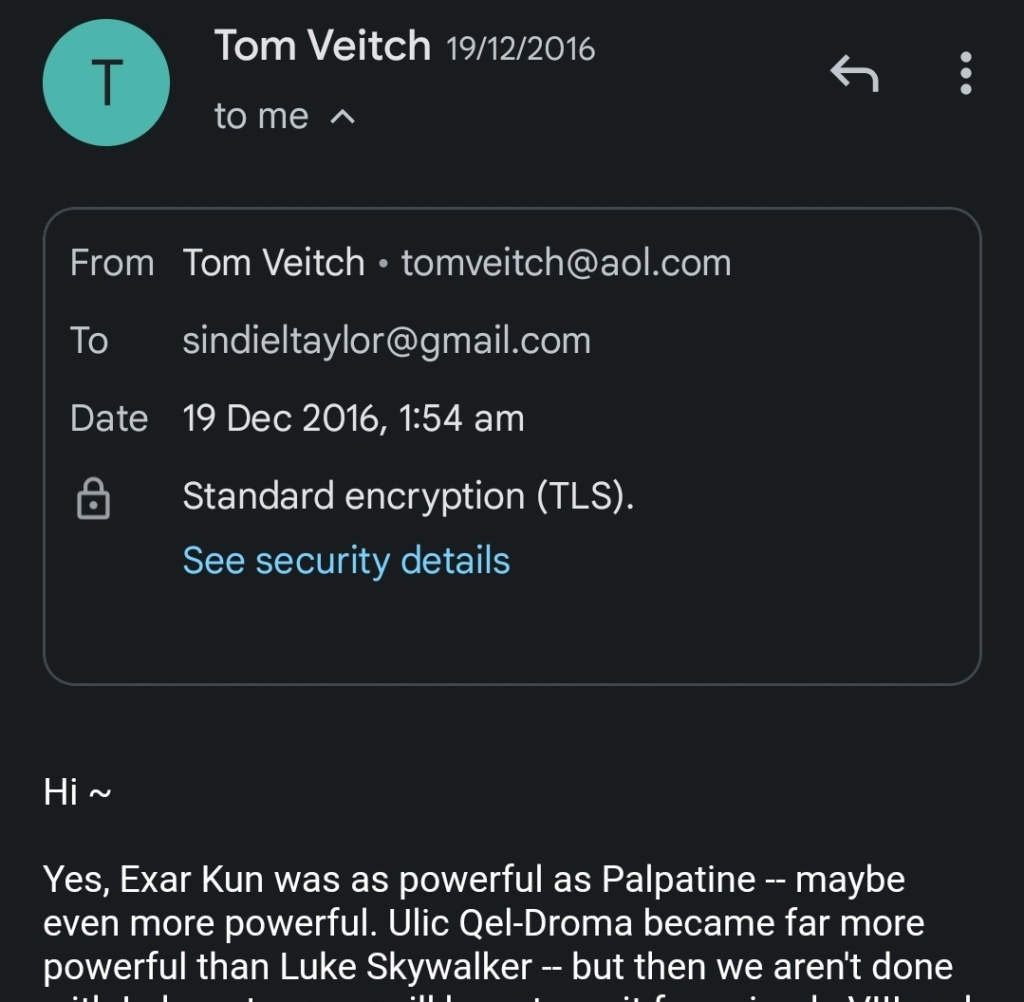This screenshot has width=1024, height=1002.
Task: Tap the teal T sender avatar
Action: click(106, 82)
